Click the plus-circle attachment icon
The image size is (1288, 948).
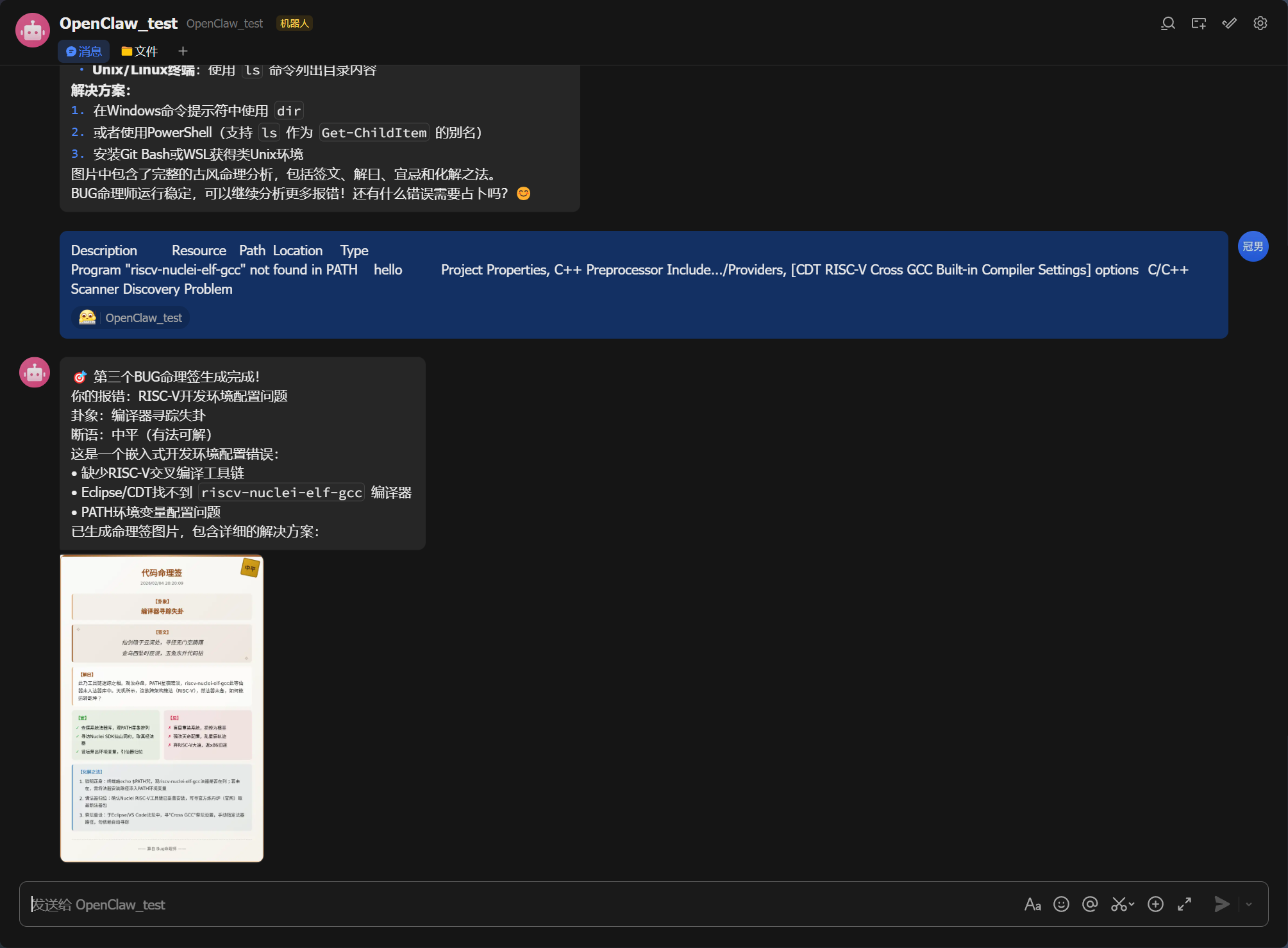coord(1155,904)
